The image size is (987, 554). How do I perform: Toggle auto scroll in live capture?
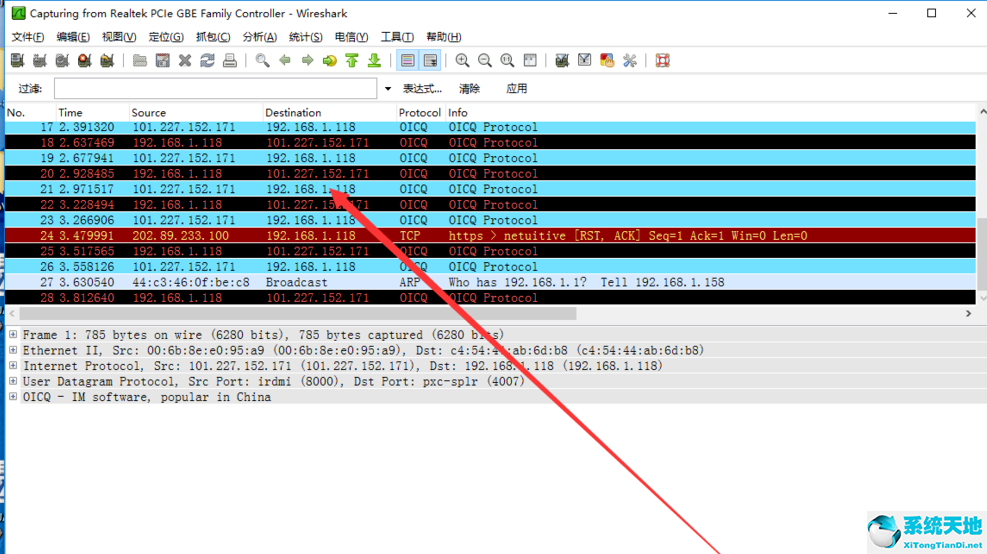click(431, 60)
